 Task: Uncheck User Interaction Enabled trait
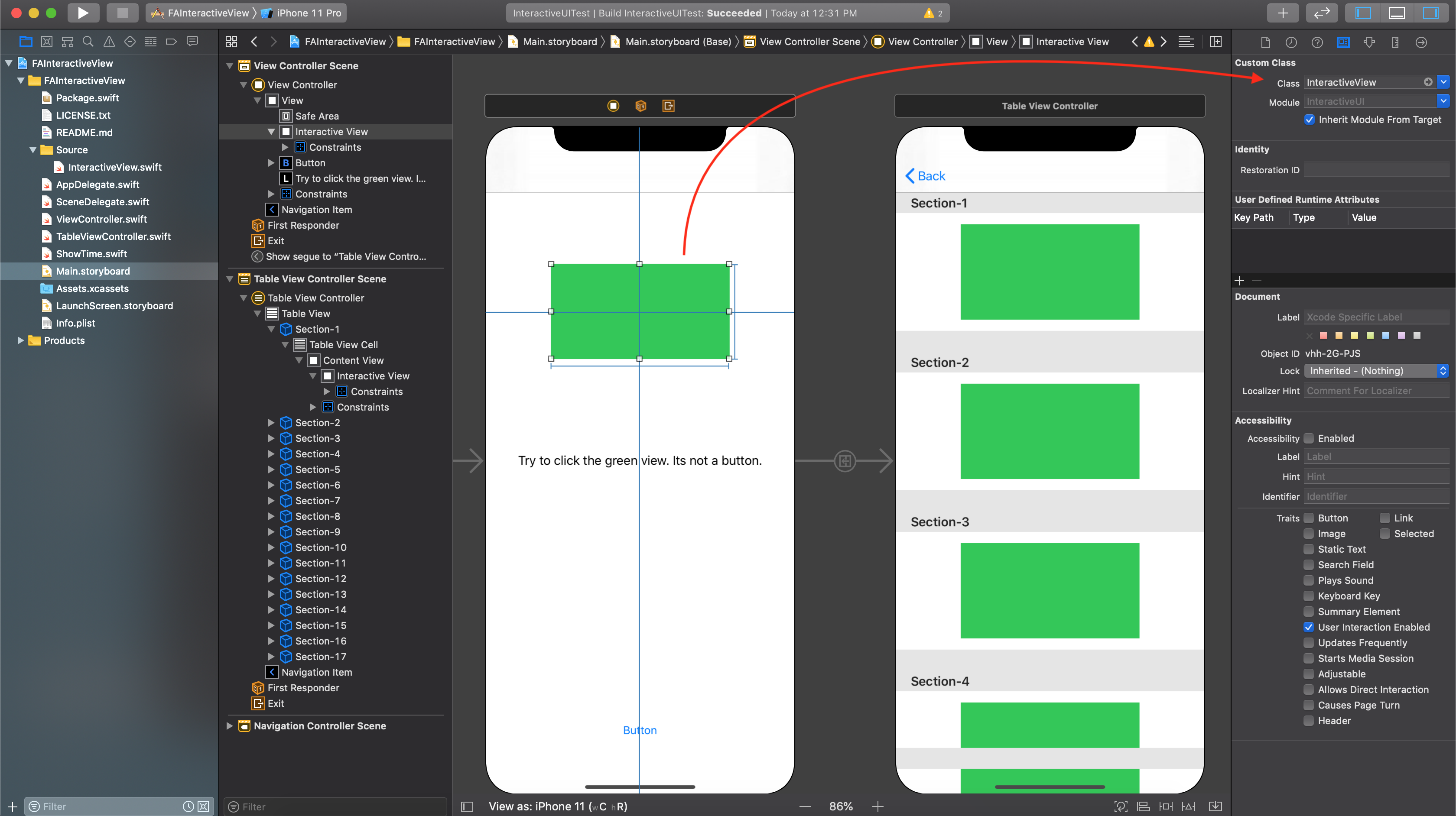click(x=1309, y=627)
